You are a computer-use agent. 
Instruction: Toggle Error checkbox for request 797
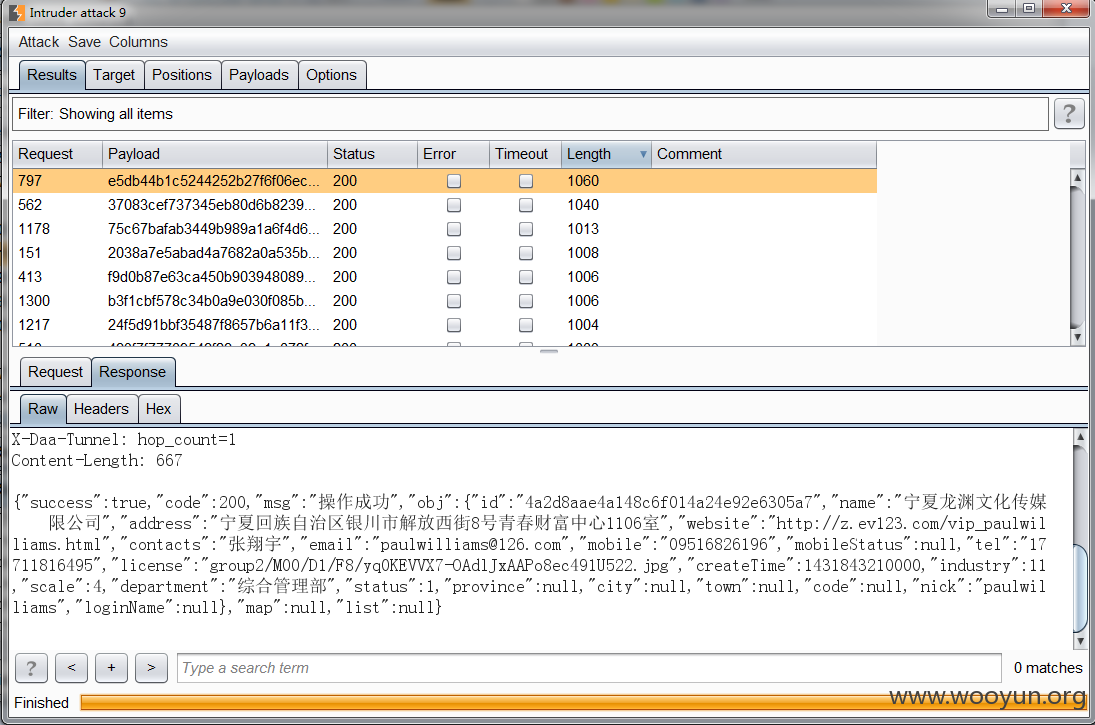[454, 181]
